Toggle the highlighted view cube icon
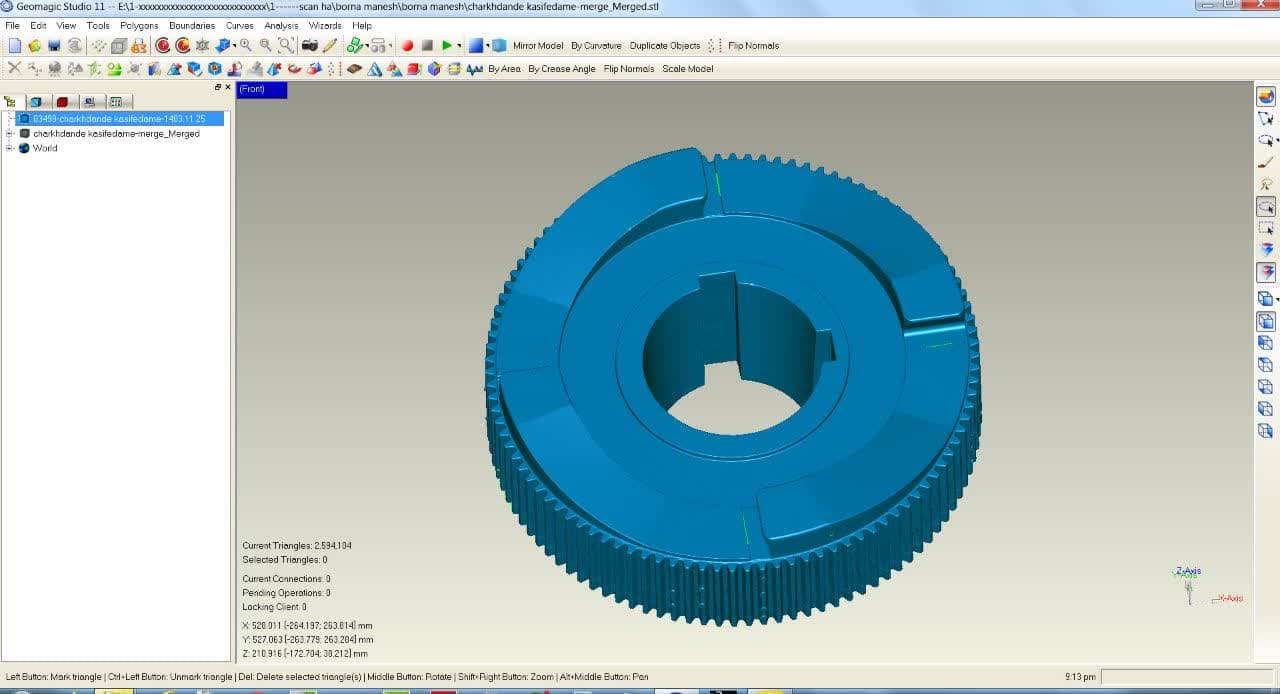 click(1265, 321)
